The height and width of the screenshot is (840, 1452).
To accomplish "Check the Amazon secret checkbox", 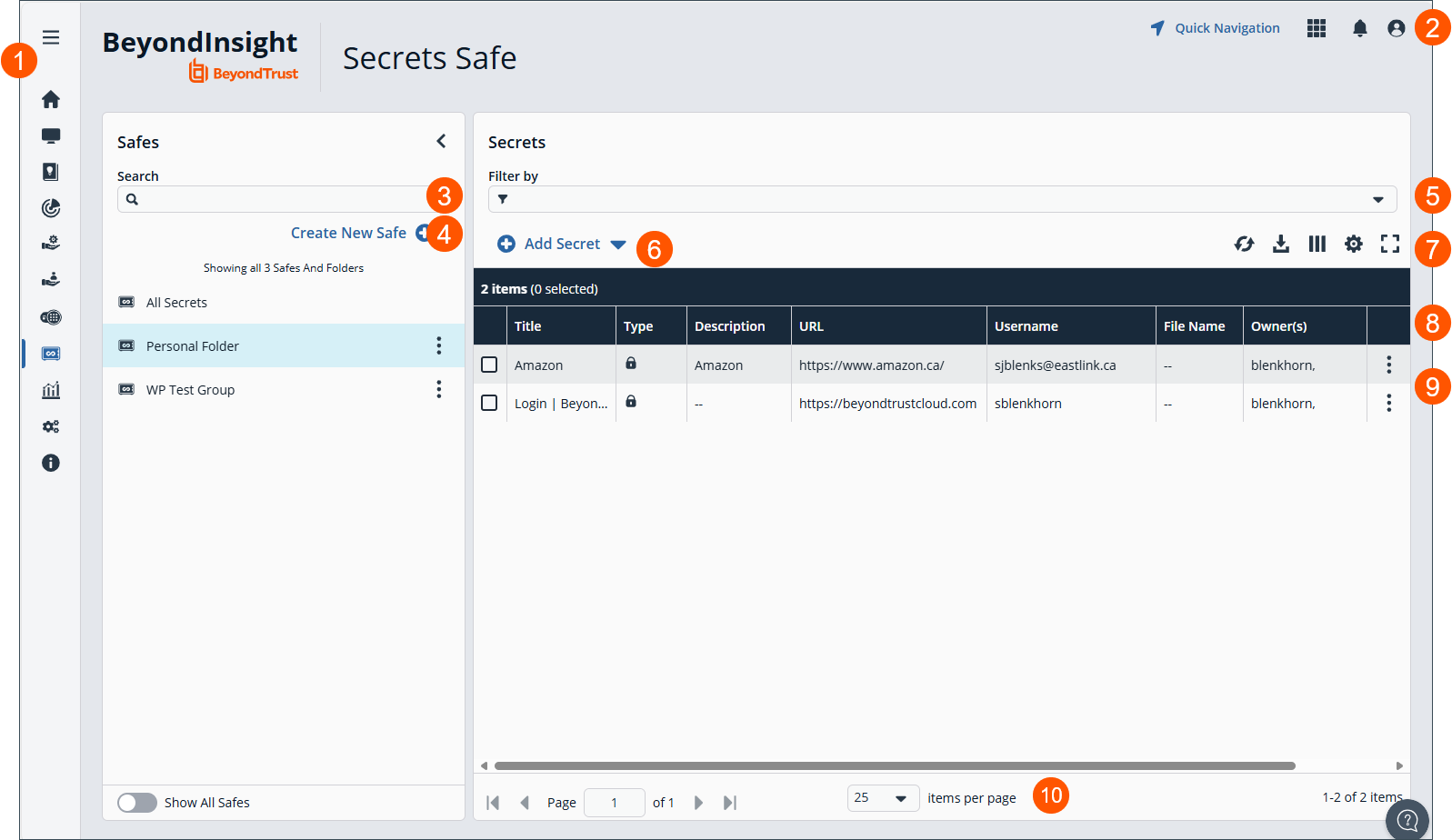I will (x=489, y=365).
